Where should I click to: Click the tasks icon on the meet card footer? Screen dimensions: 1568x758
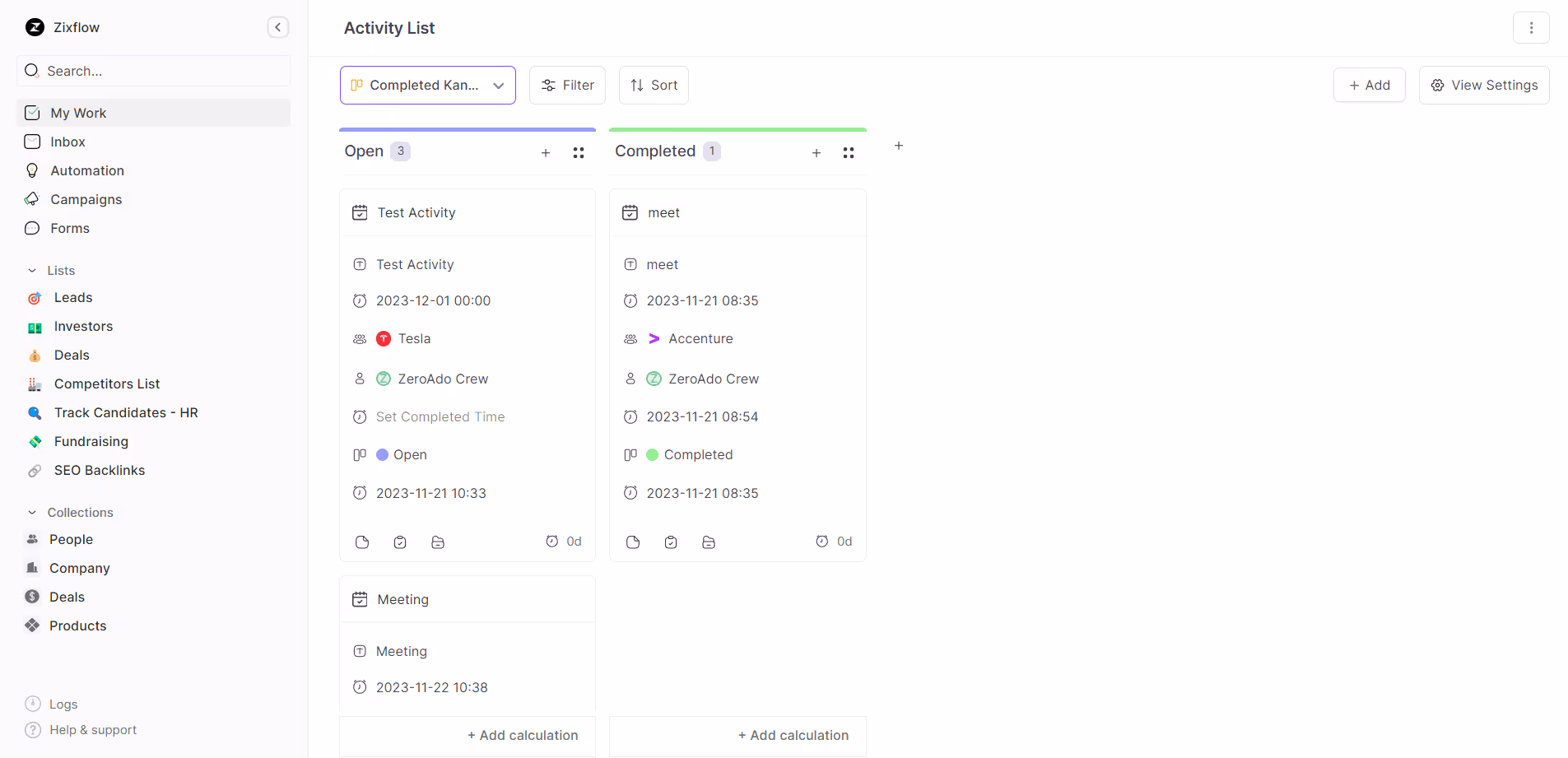pyautogui.click(x=671, y=542)
